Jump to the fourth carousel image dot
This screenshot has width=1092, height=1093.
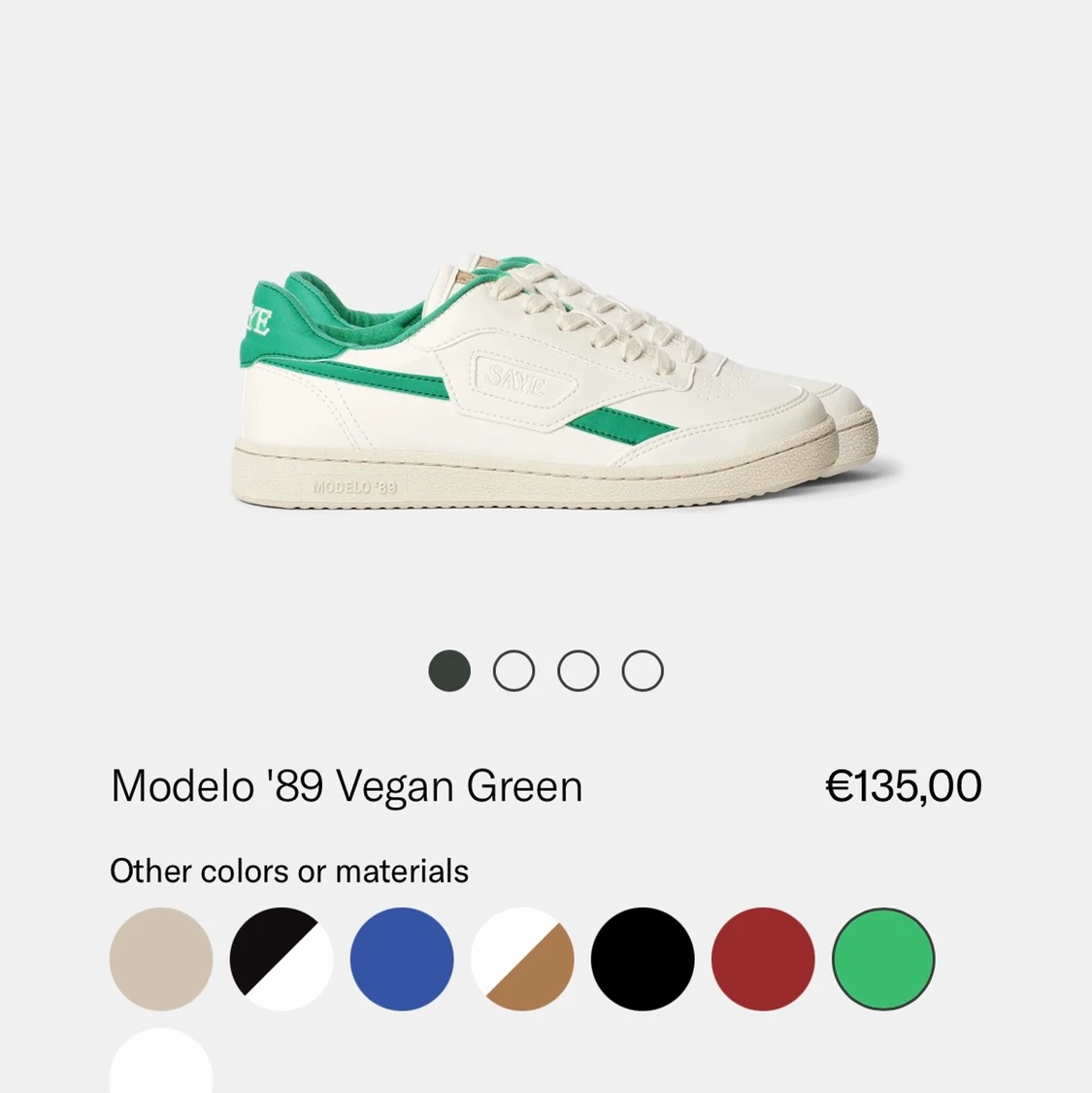click(x=643, y=671)
